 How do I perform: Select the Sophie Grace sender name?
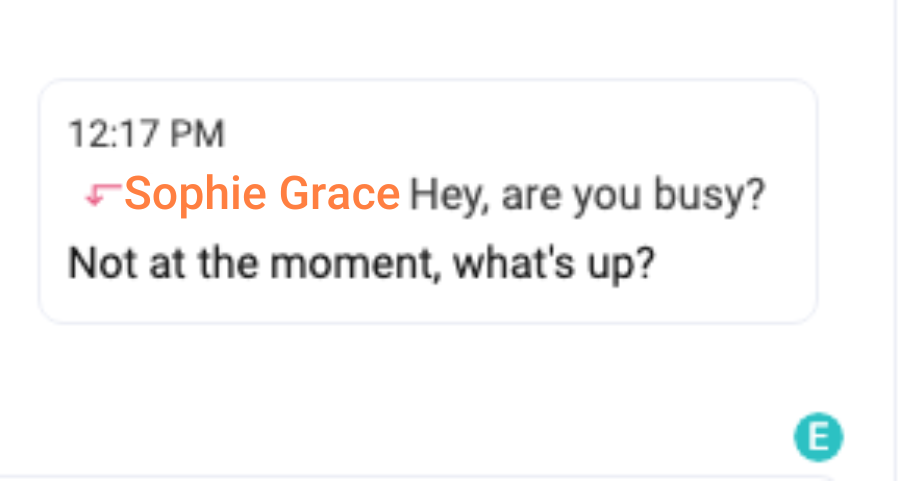point(262,193)
